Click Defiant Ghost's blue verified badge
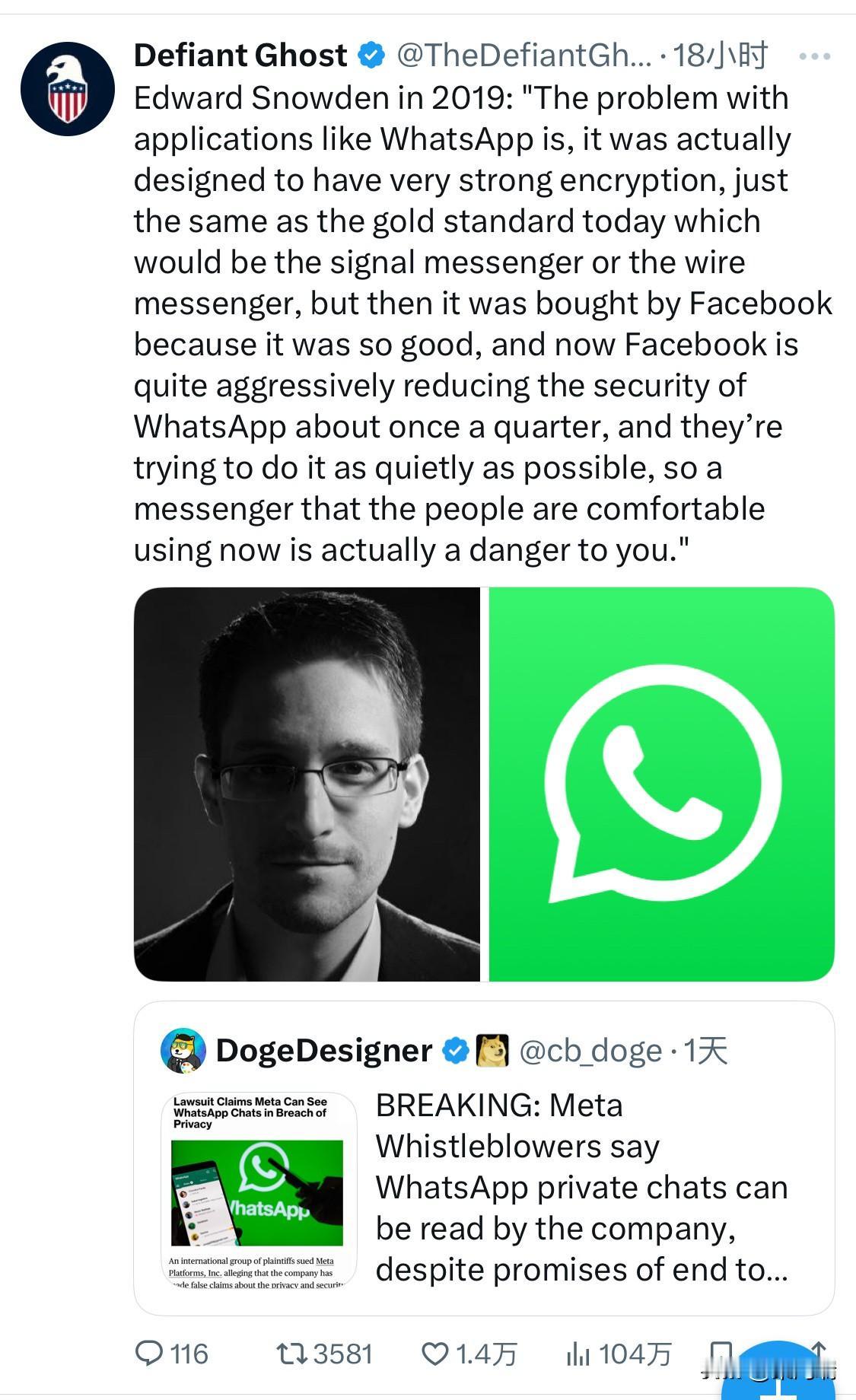 (x=371, y=54)
